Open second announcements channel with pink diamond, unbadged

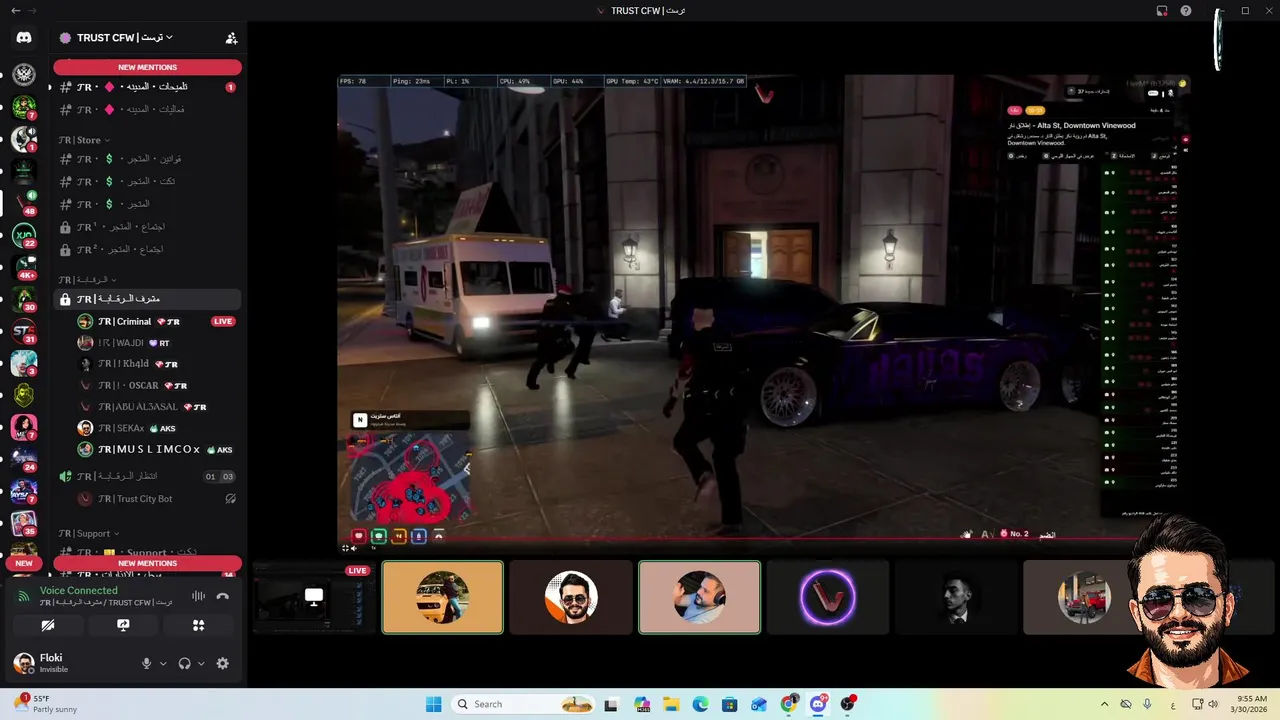(x=147, y=109)
